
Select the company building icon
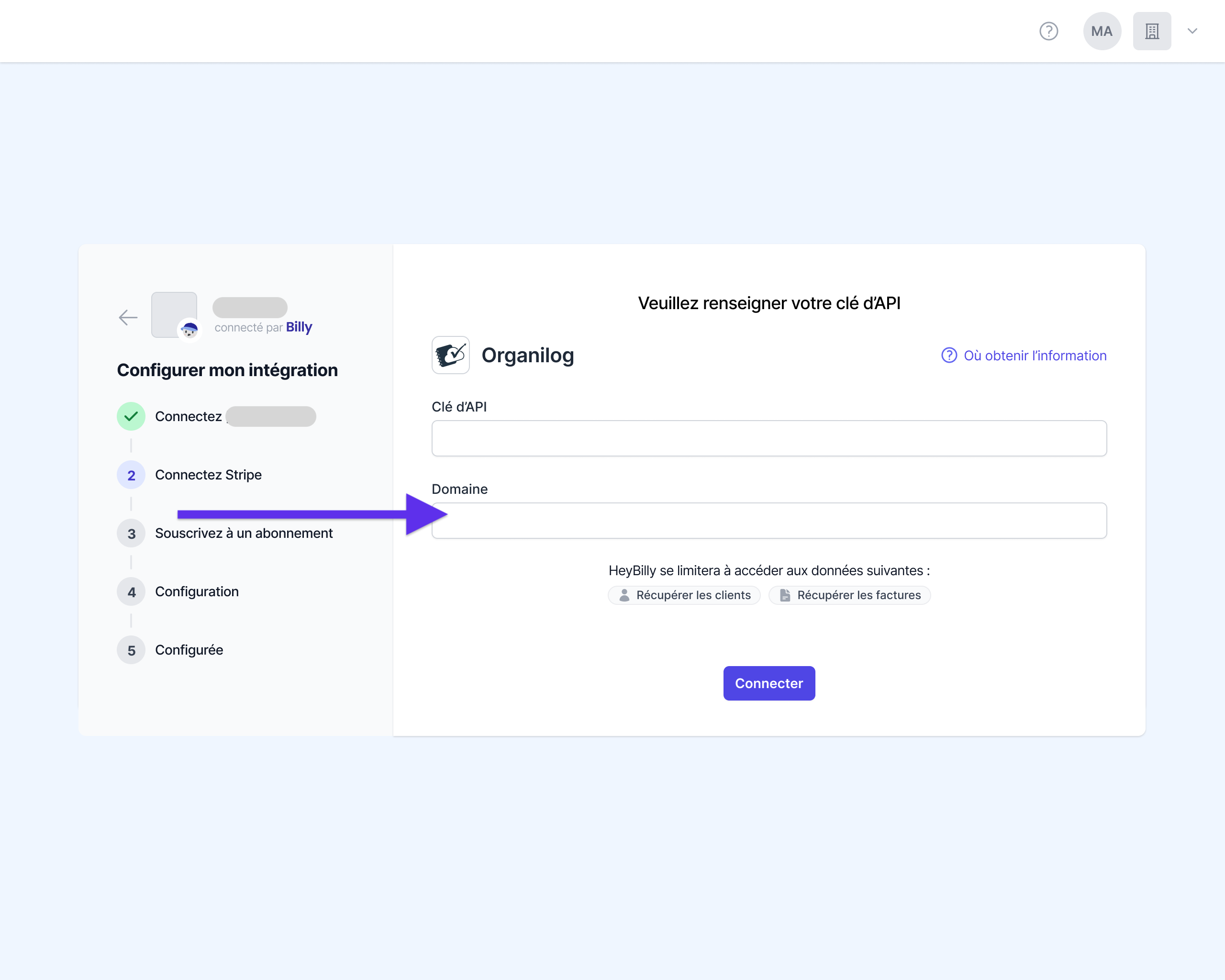1152,31
